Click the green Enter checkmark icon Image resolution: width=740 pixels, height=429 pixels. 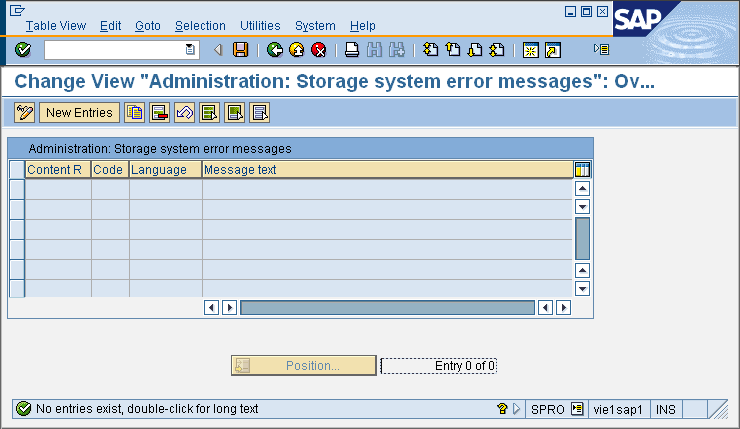(x=23, y=50)
